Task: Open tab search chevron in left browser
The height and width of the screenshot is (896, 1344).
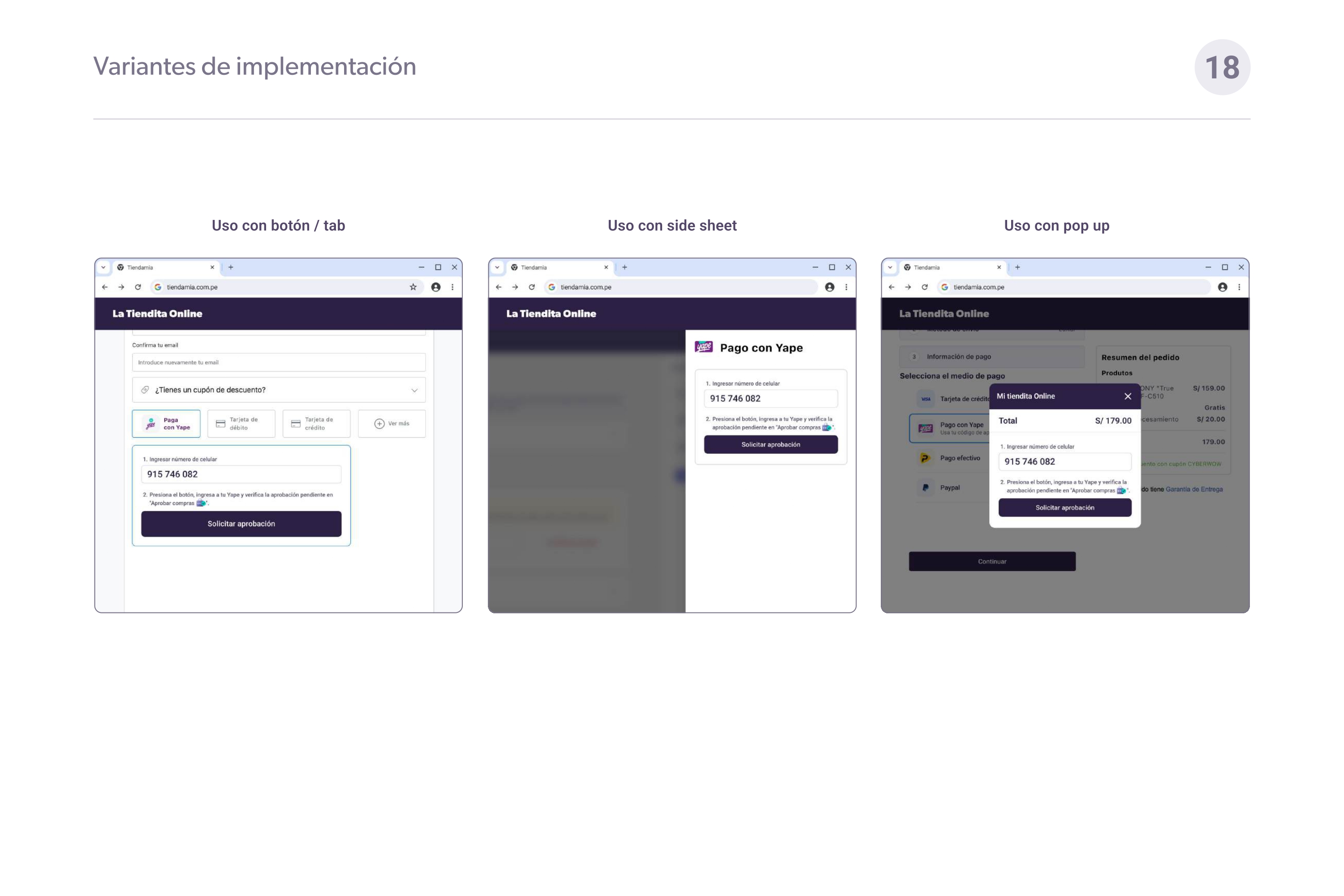Action: [x=103, y=267]
